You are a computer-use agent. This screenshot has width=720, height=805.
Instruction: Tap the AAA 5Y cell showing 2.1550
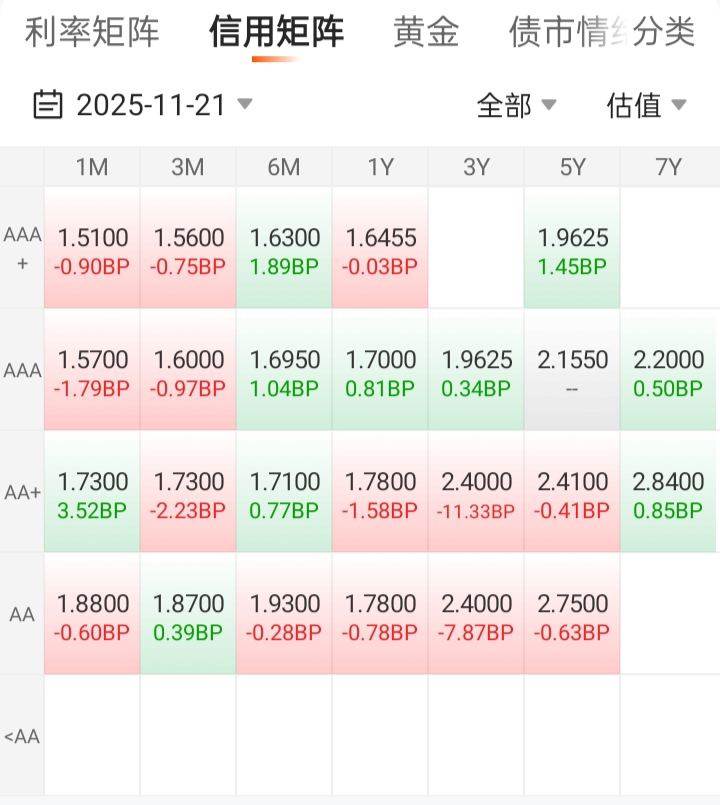coord(572,371)
